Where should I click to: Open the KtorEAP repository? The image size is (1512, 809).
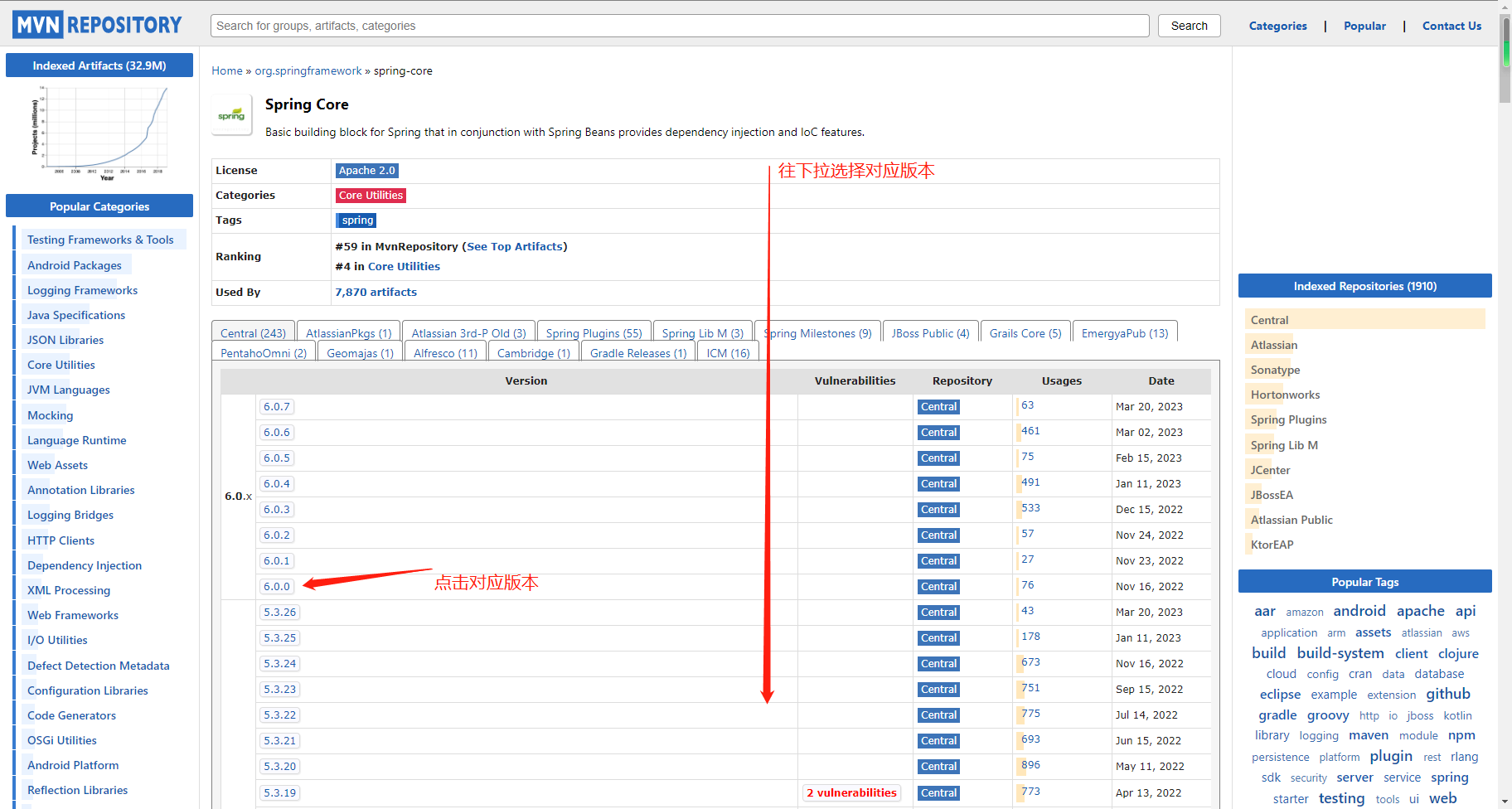(1272, 545)
